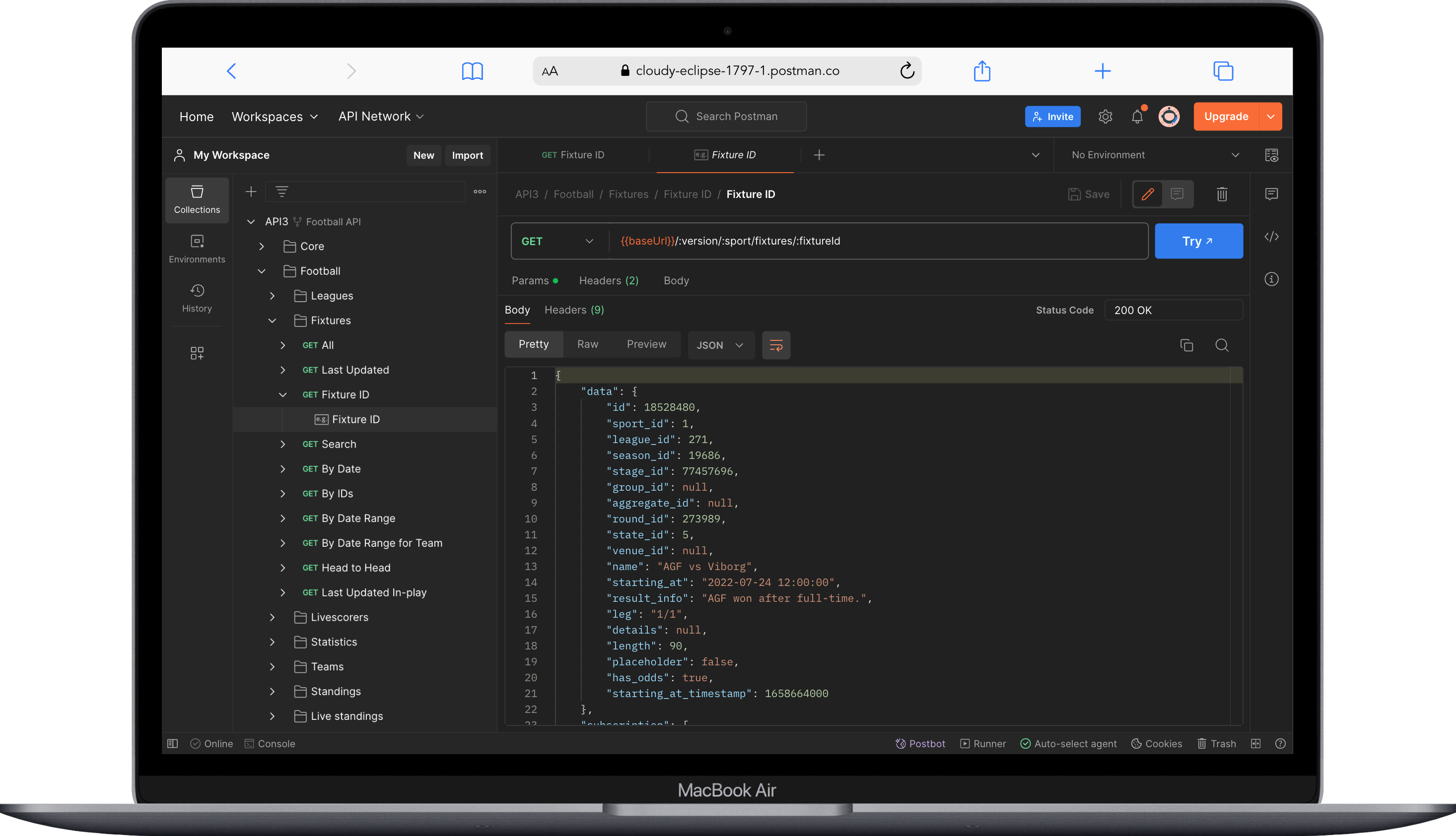Open Postbot assistant
The width and height of the screenshot is (1456, 836).
click(919, 744)
